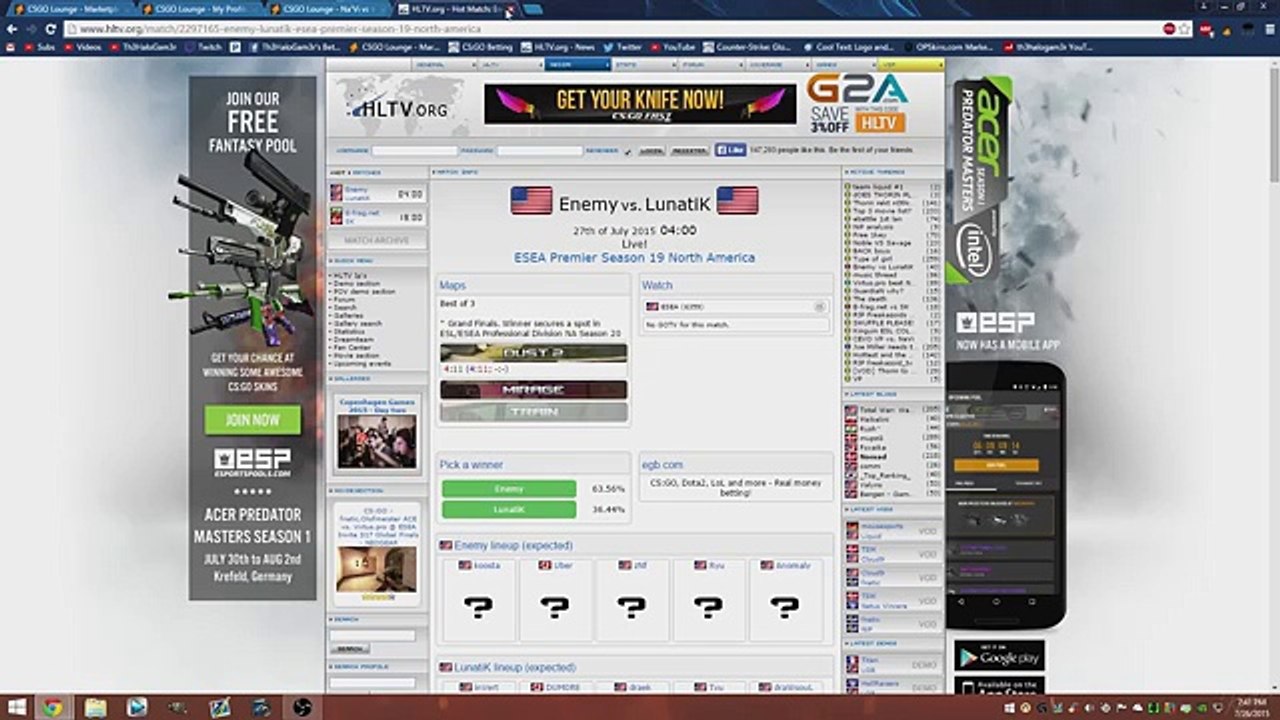The image size is (1280, 720).
Task: Open the Twitch bookmark
Action: pyautogui.click(x=204, y=46)
